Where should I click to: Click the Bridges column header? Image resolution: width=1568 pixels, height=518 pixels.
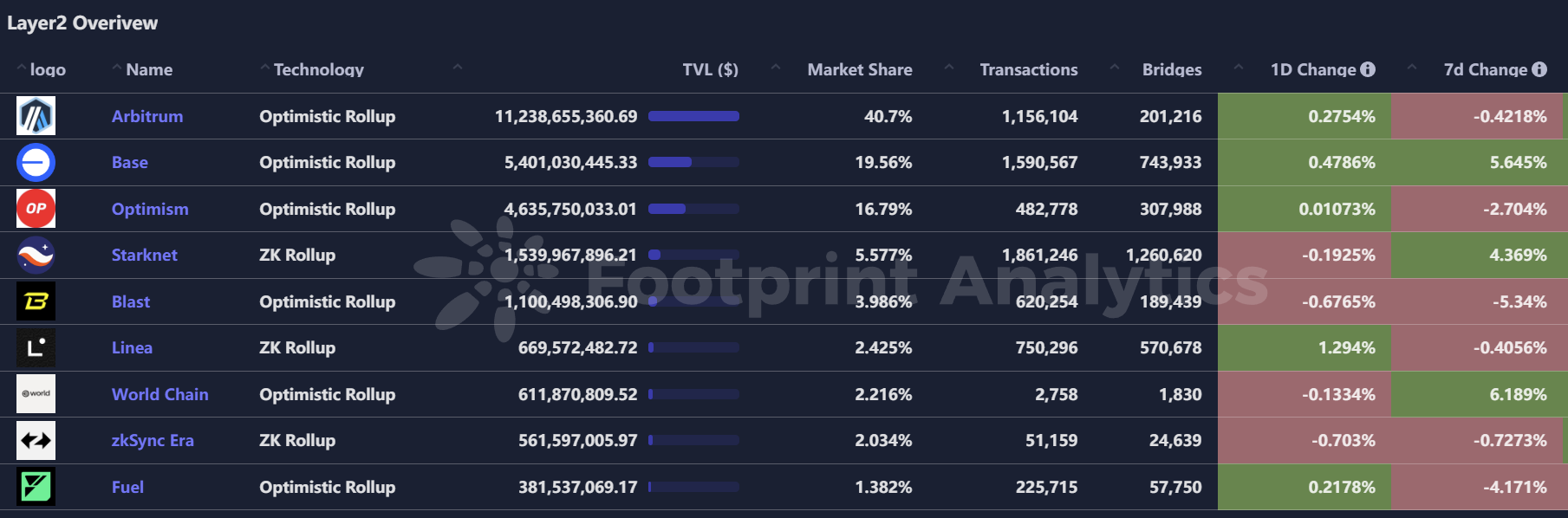[1171, 69]
